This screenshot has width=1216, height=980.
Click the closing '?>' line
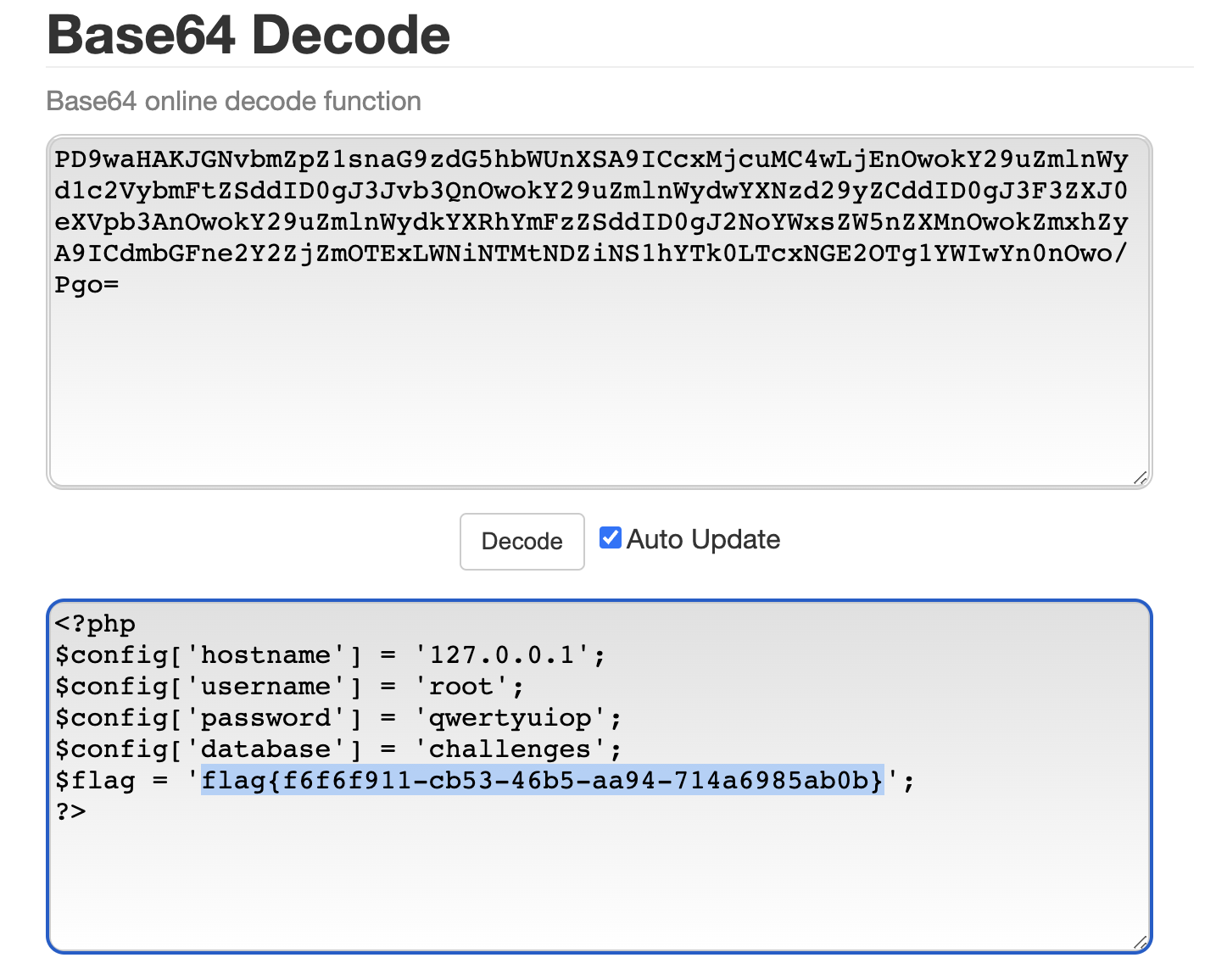(x=71, y=811)
